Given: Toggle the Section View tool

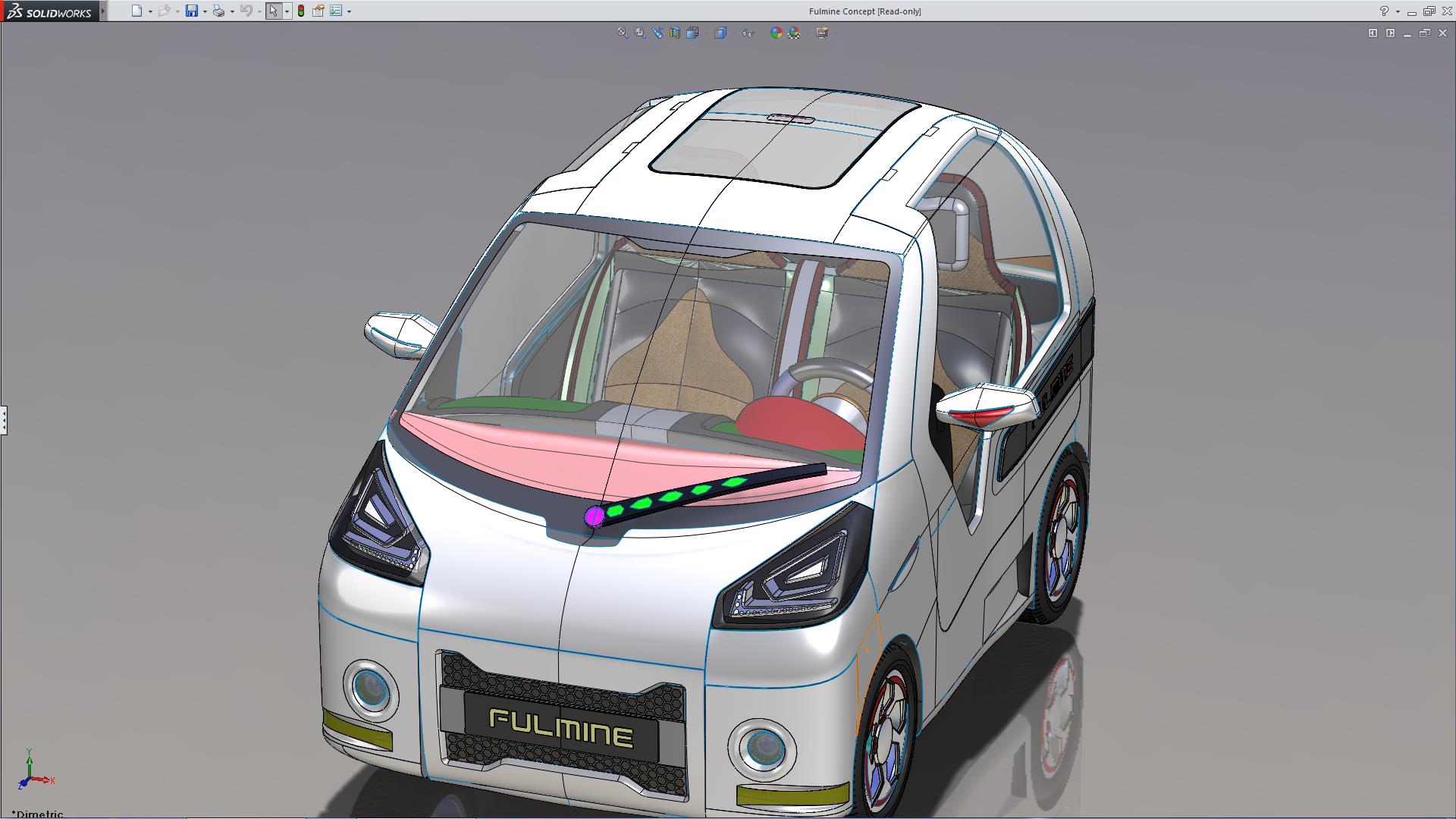Looking at the screenshot, I should point(675,33).
